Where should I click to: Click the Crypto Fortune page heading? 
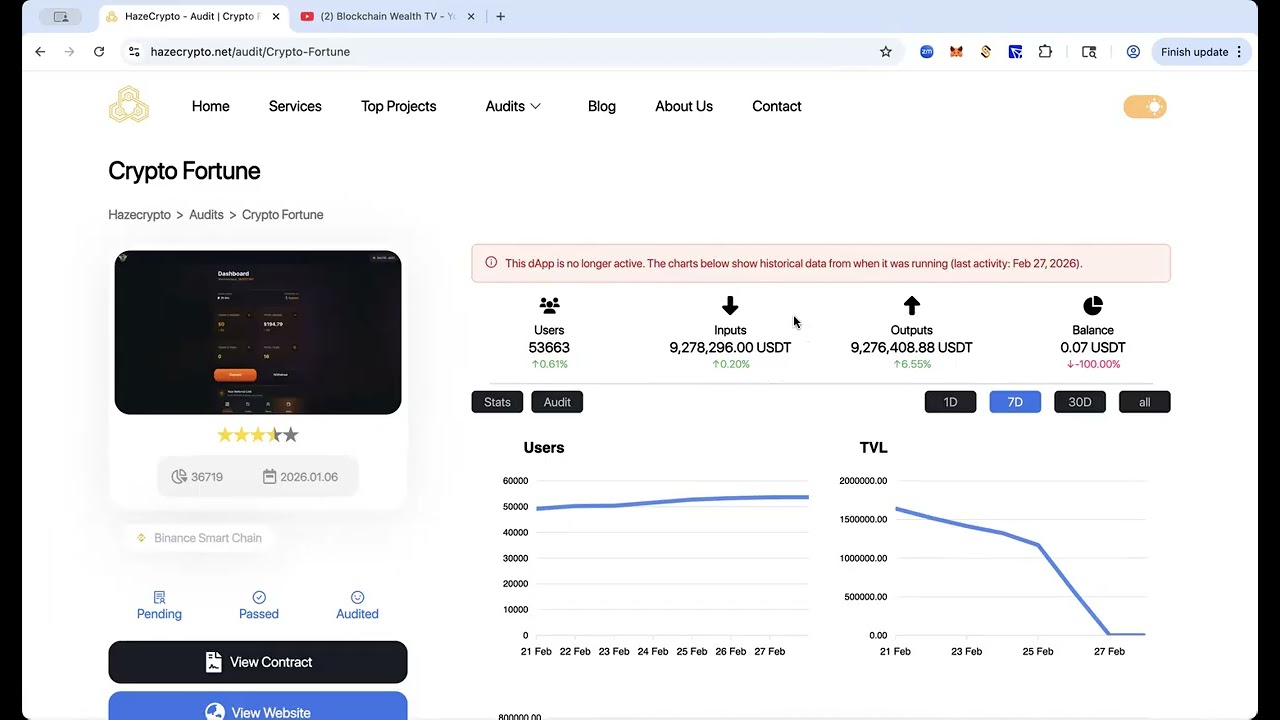coord(184,171)
